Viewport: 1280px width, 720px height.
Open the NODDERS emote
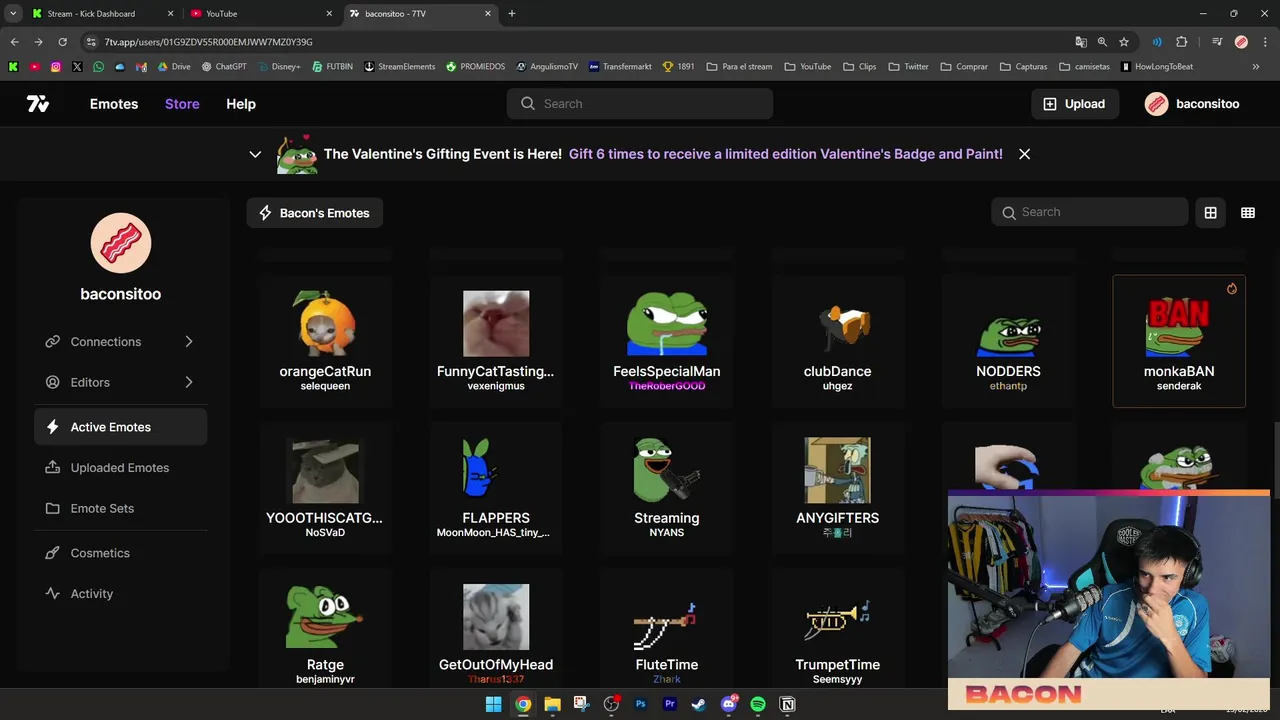1008,341
